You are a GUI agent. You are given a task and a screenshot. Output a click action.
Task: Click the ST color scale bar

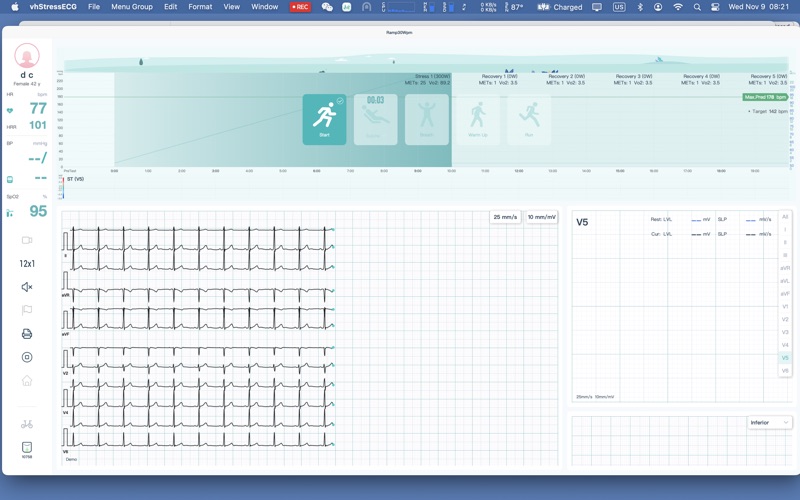(63, 188)
